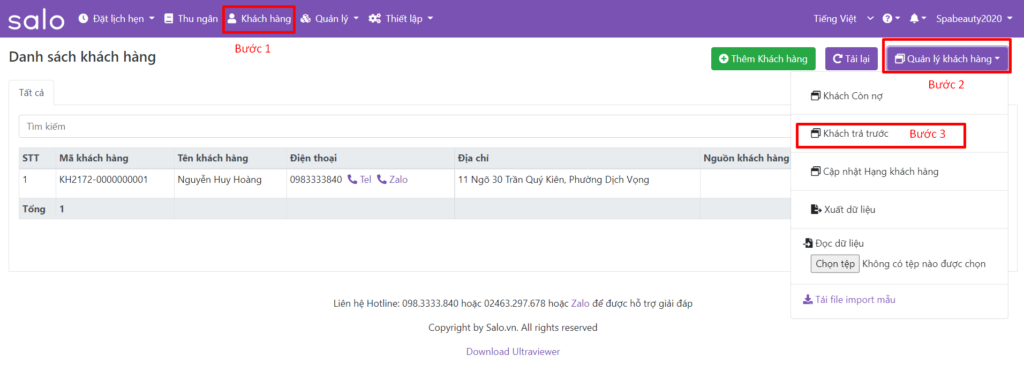Open the Tiếng Việt language dropdown
Screen dimensions: 1024x378
tap(844, 19)
